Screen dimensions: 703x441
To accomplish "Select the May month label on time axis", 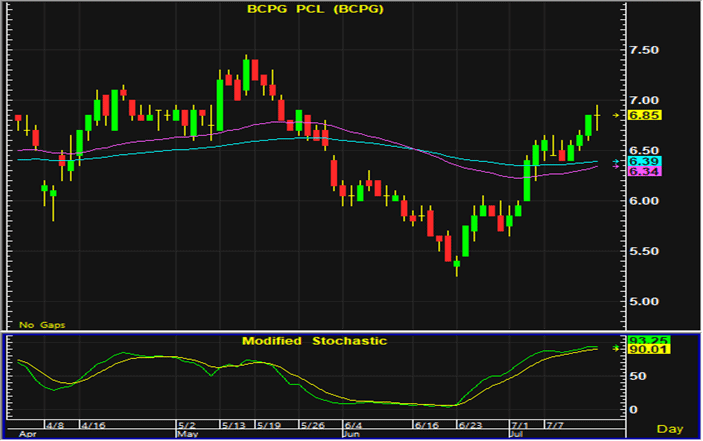I will click(187, 435).
